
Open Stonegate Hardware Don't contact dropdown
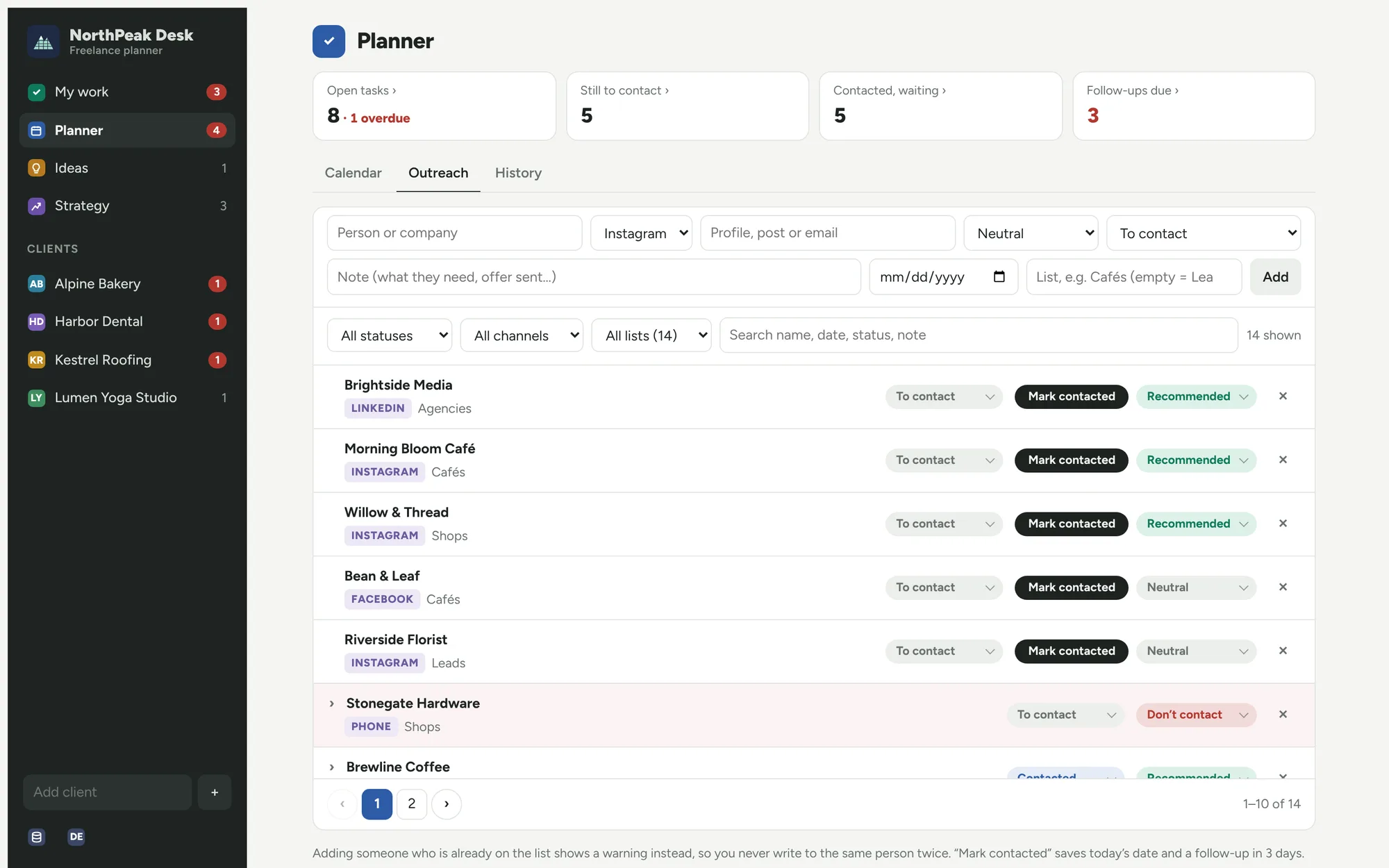coord(1196,715)
